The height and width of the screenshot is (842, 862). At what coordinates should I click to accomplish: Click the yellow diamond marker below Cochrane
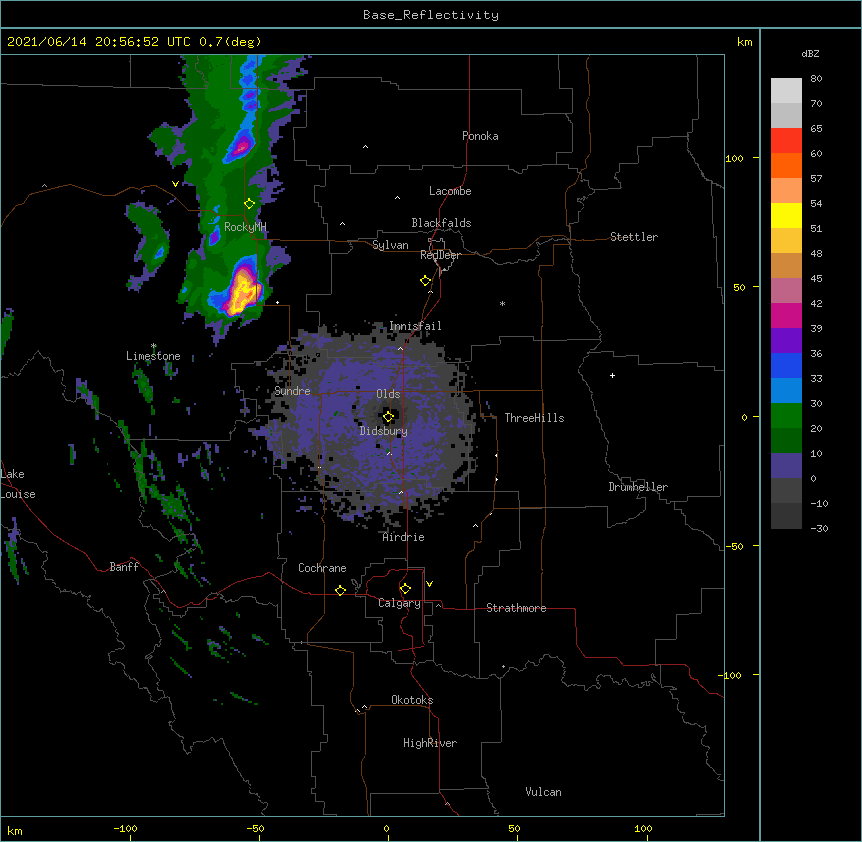(x=340, y=590)
